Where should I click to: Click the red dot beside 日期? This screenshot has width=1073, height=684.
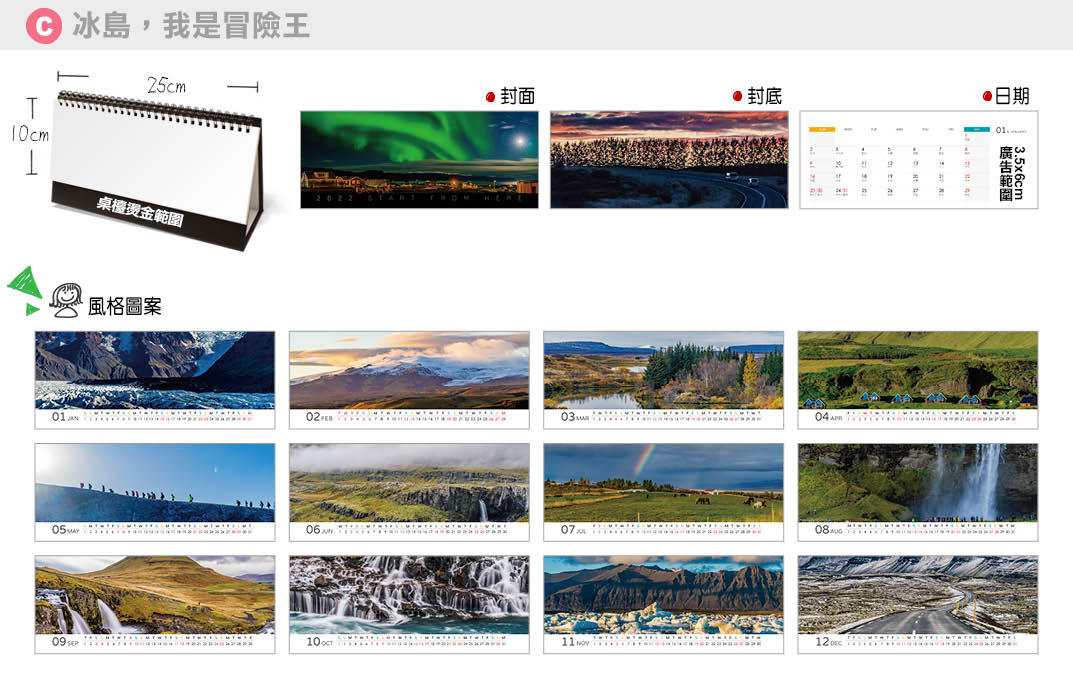click(x=988, y=97)
